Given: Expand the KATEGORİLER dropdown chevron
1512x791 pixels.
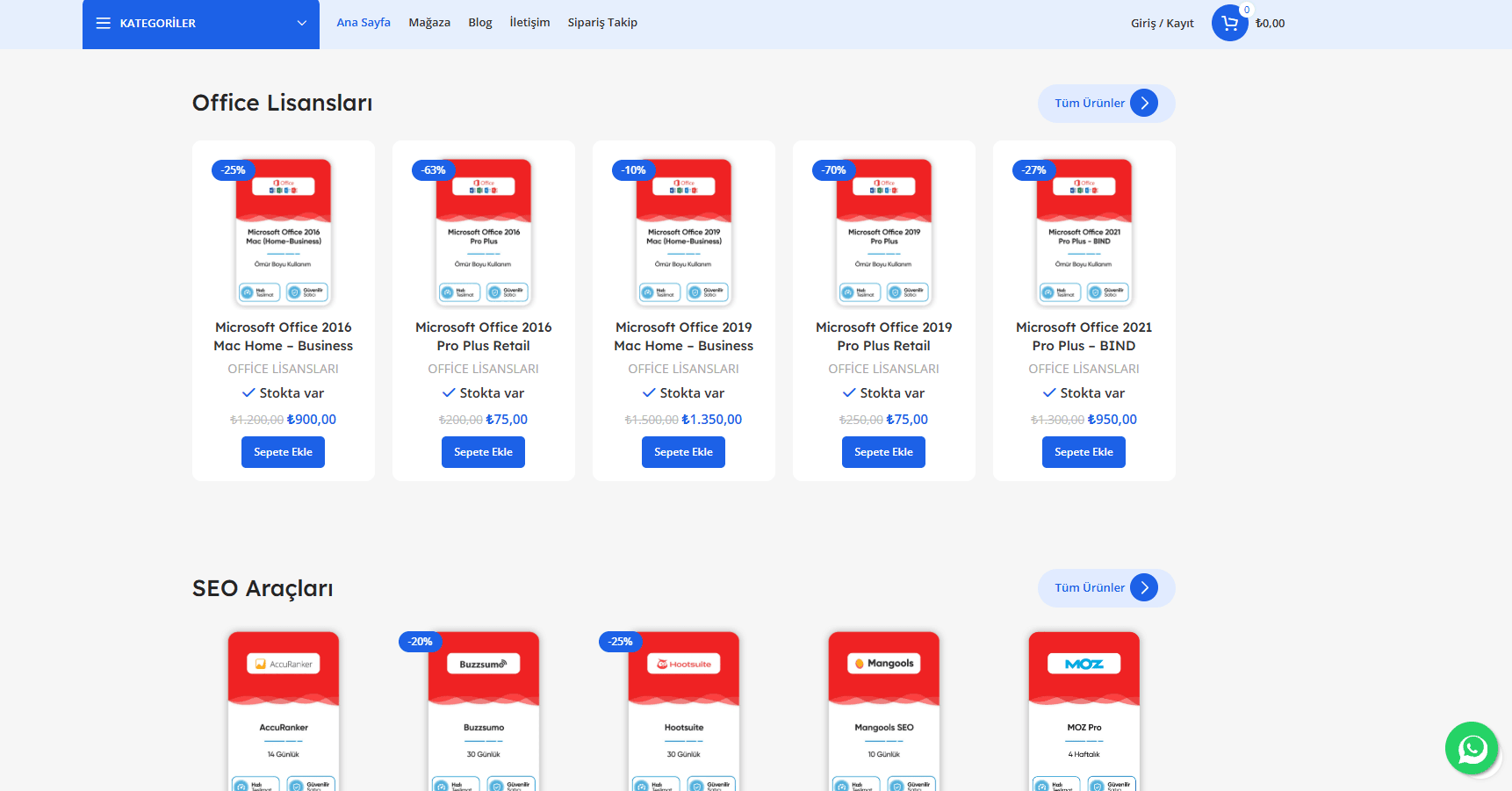Looking at the screenshot, I should pyautogui.click(x=302, y=23).
